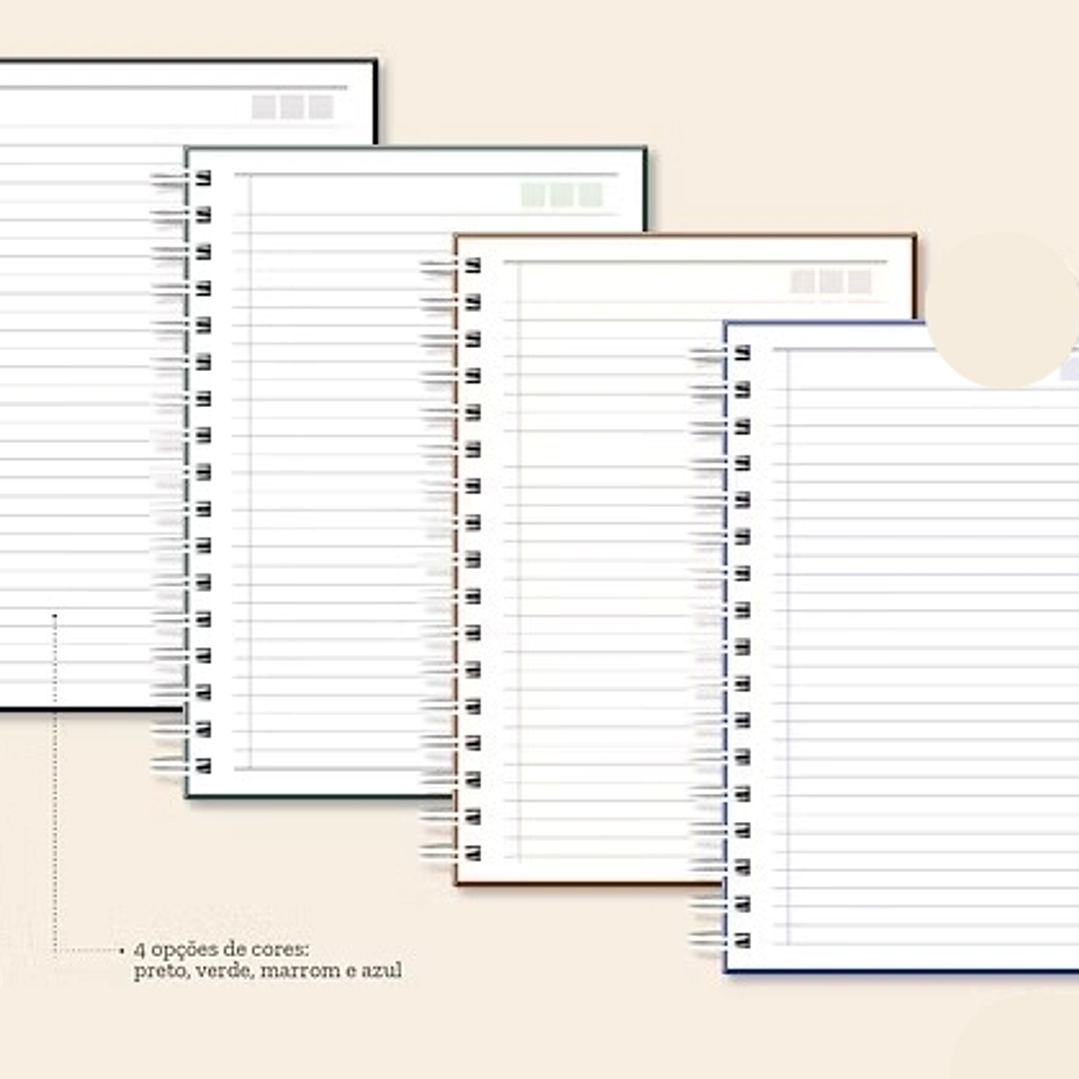The width and height of the screenshot is (1079, 1079).
Task: Click the brown notebook's first tab square
Action: [803, 280]
